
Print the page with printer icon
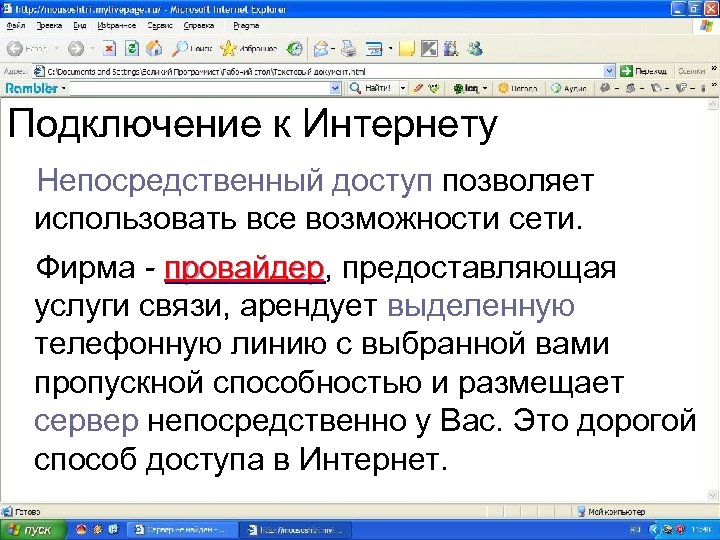[x=349, y=49]
